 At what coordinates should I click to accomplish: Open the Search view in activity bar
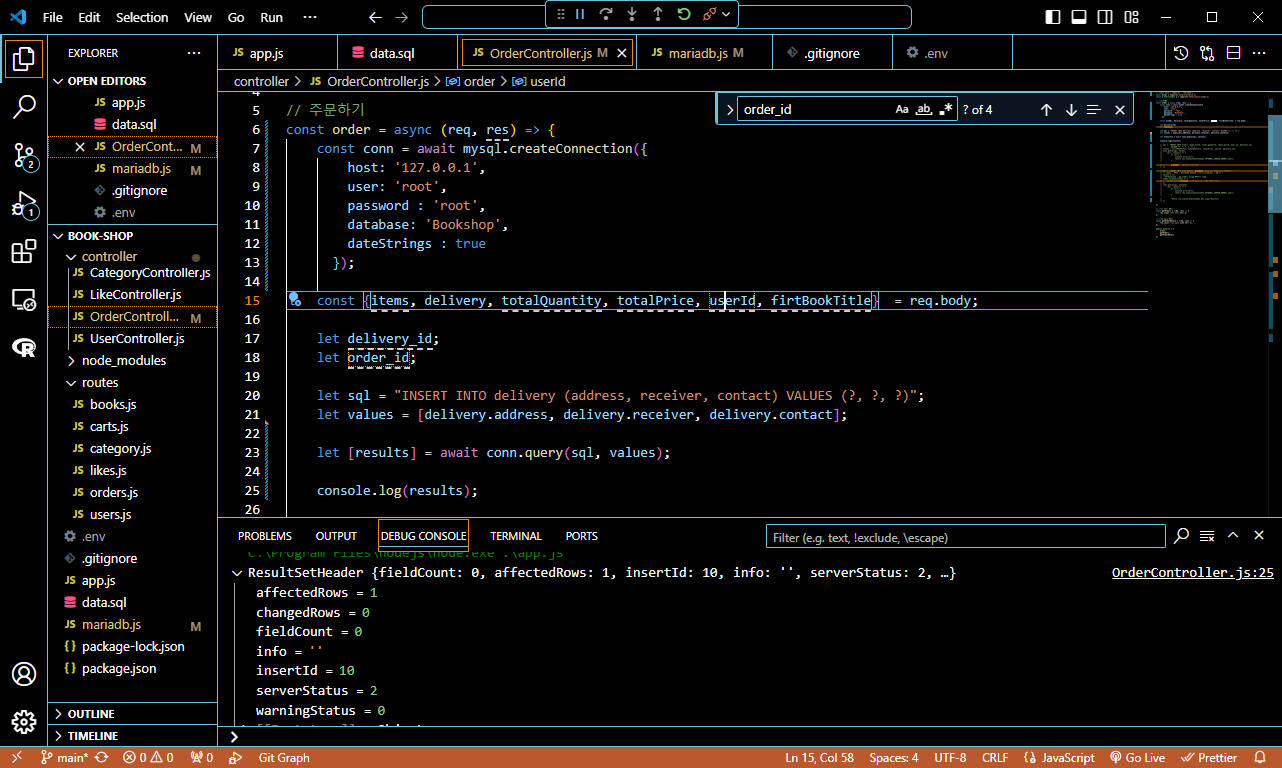coord(24,106)
